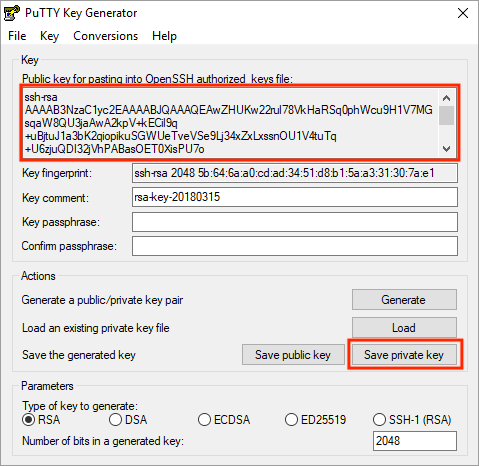The image size is (479, 466).
Task: Click the public key scrollbar thumb
Action: [446, 115]
